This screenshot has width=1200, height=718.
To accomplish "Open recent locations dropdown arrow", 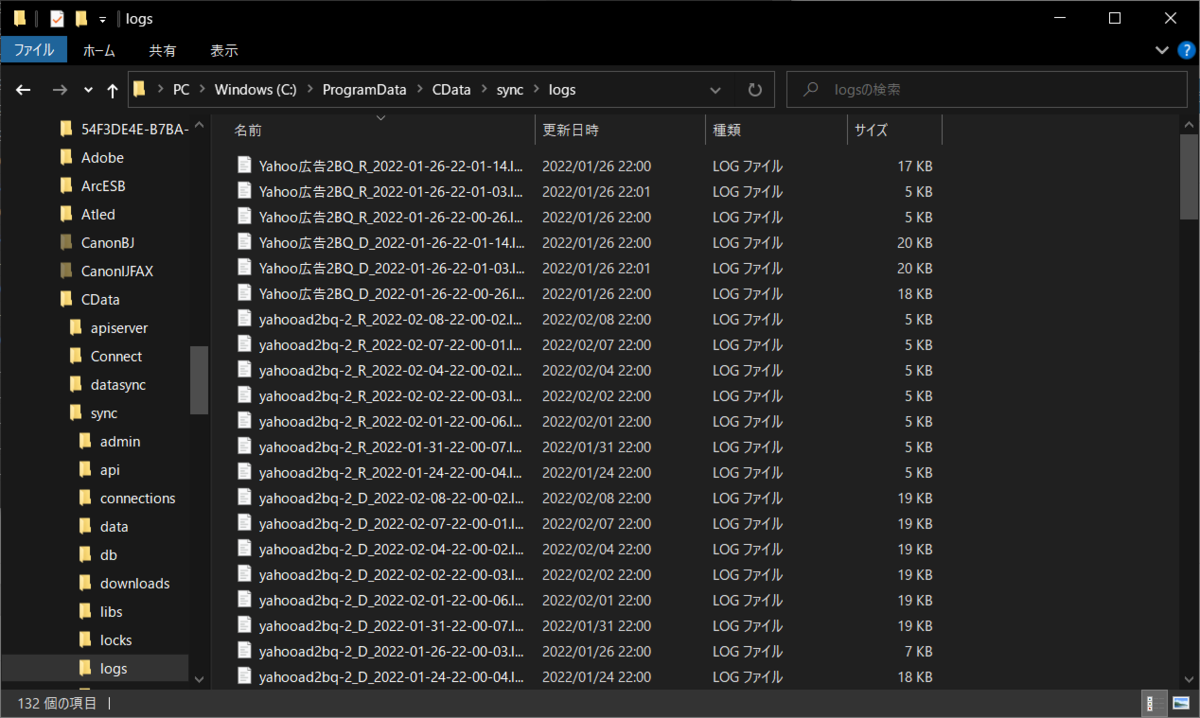I will tap(88, 90).
